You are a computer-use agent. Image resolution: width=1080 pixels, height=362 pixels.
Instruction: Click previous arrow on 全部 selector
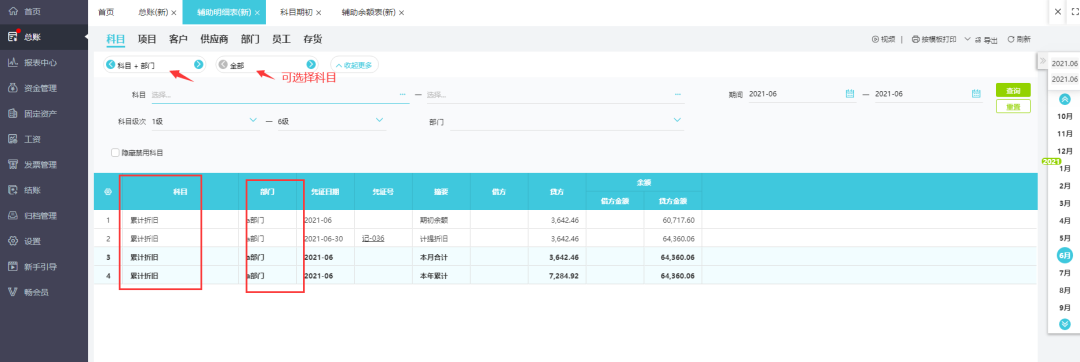[222, 65]
